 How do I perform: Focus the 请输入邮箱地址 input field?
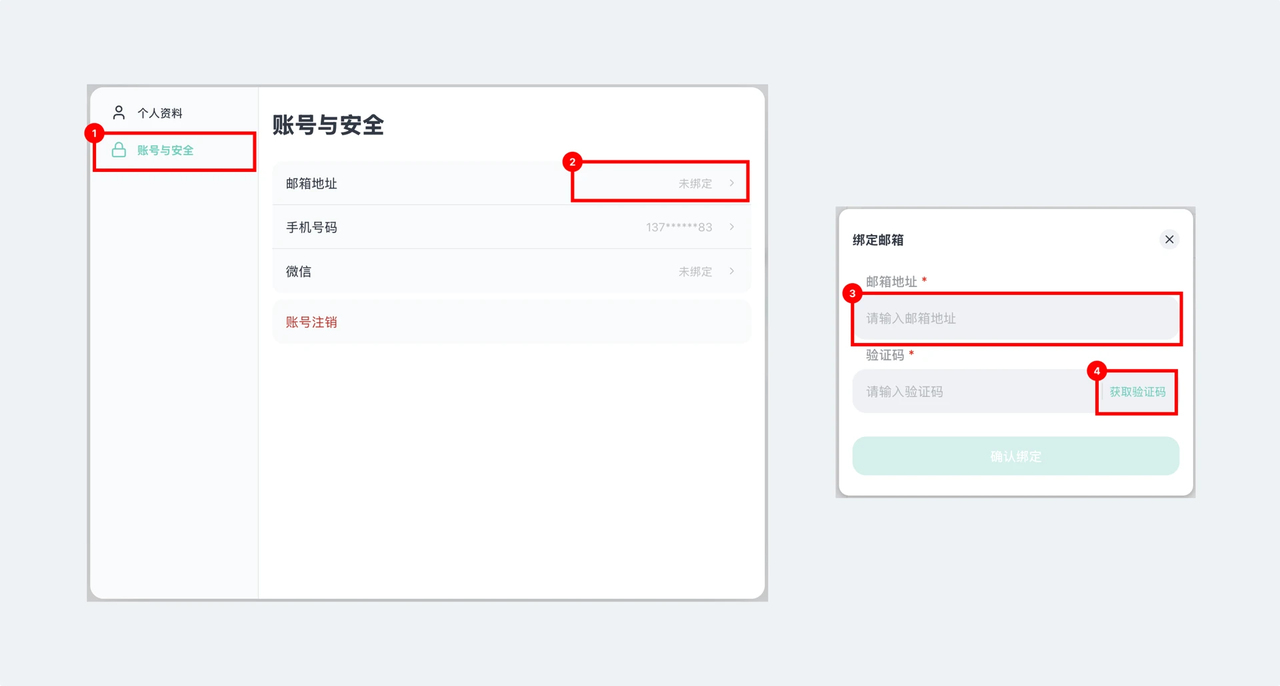(1015, 319)
